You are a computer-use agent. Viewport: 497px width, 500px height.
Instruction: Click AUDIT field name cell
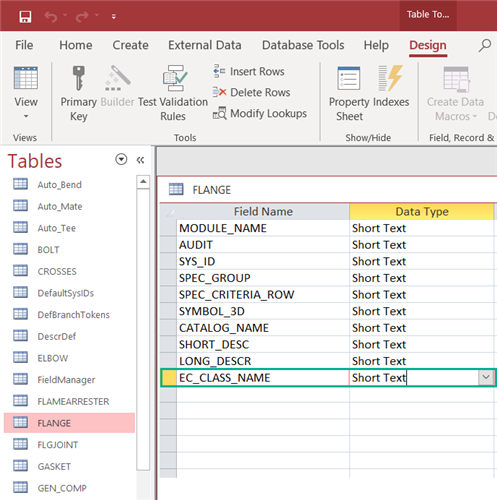point(263,245)
